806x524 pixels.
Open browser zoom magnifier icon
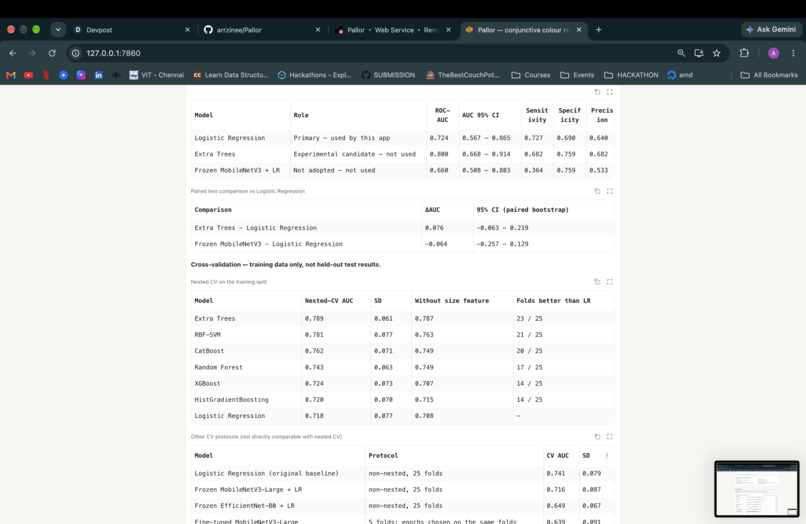[x=681, y=53]
